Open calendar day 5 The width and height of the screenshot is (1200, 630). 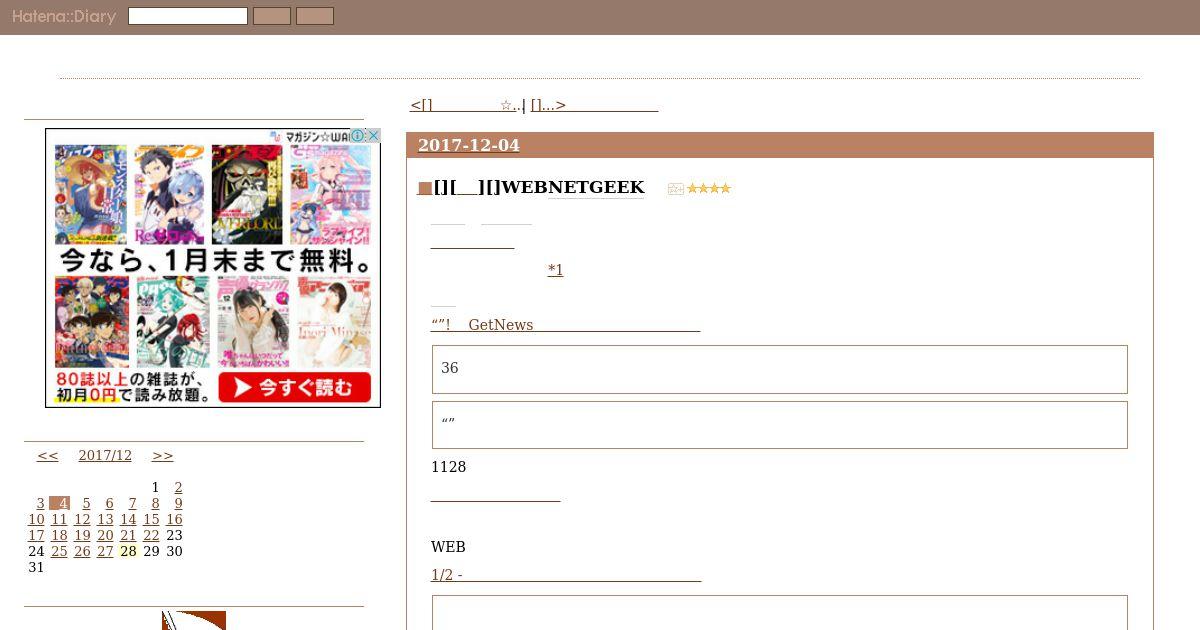pyautogui.click(x=86, y=503)
